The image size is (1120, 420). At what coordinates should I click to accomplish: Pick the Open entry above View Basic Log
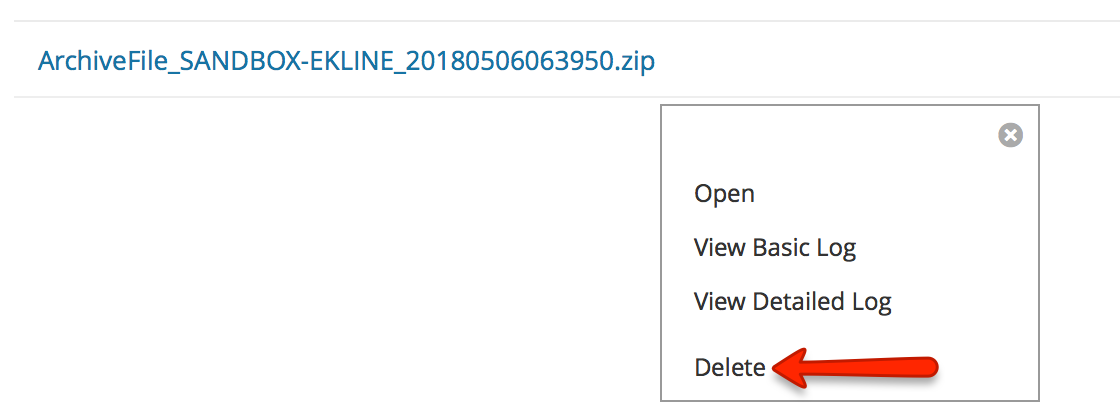[724, 194]
